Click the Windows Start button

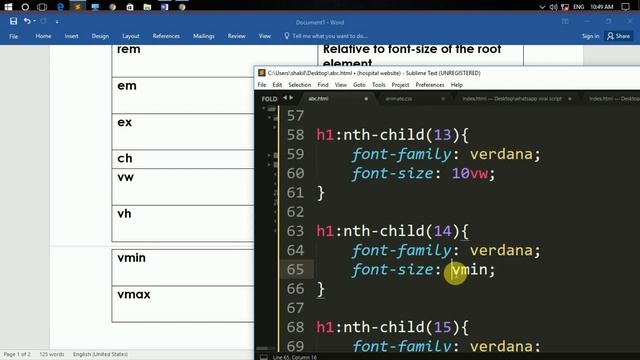coord(8,7)
